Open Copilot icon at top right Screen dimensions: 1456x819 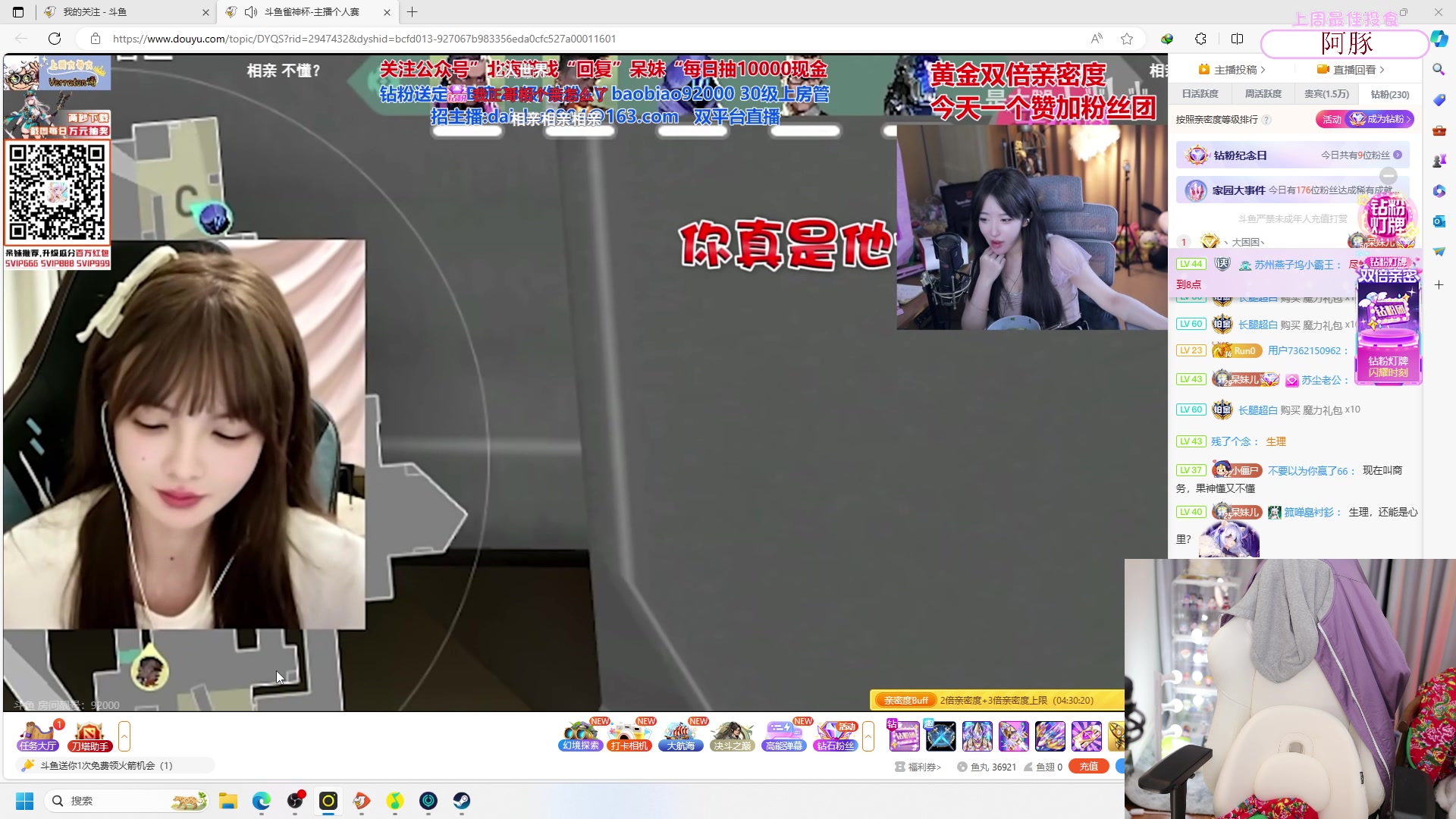pos(1439,39)
